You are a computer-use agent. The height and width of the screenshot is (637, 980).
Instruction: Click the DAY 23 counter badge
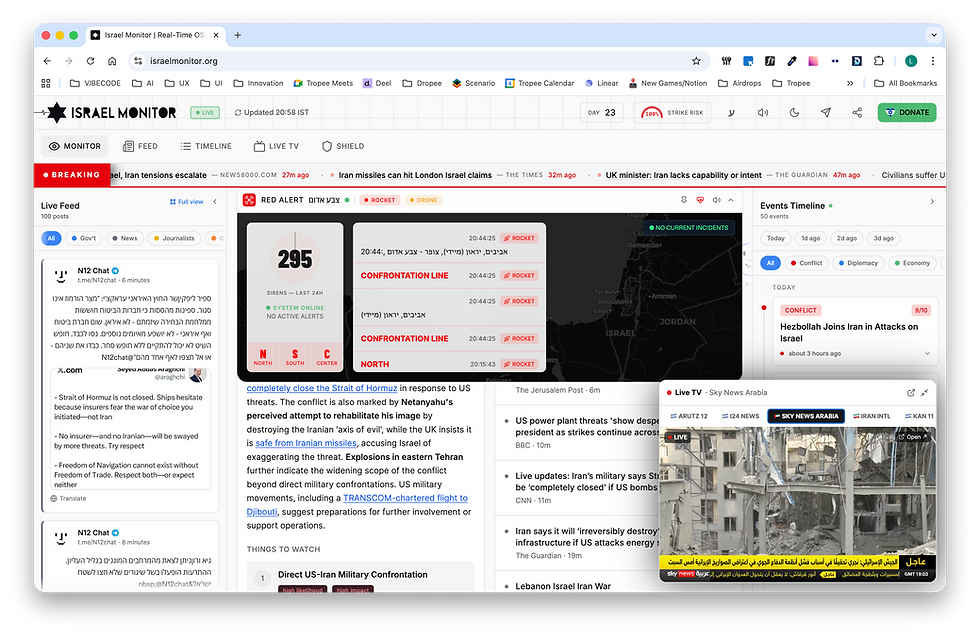[601, 113]
